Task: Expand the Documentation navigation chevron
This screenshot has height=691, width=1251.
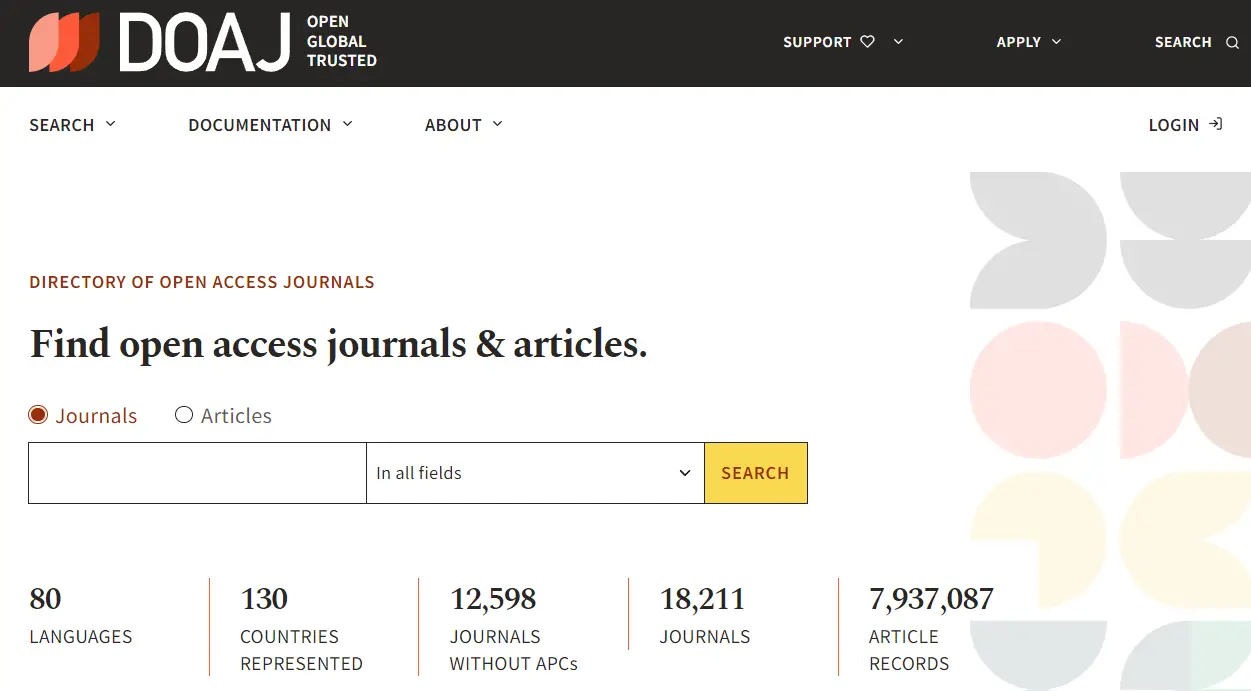Action: [347, 124]
